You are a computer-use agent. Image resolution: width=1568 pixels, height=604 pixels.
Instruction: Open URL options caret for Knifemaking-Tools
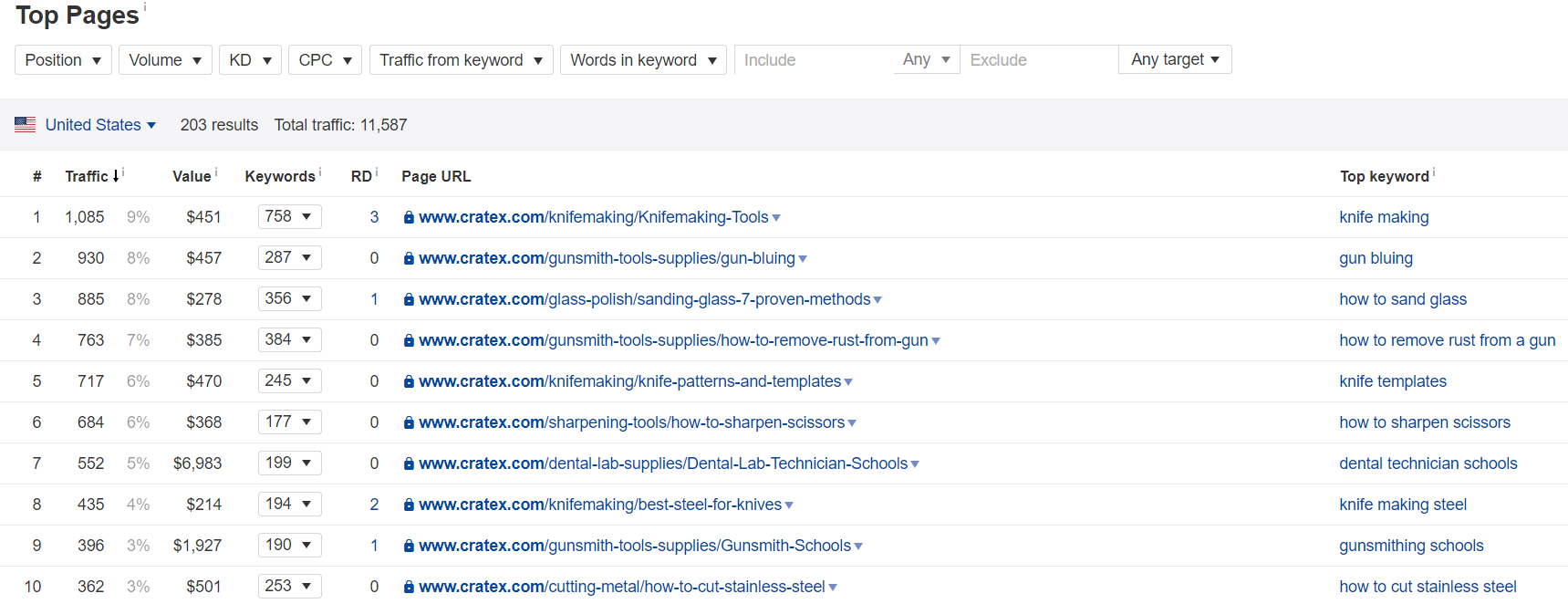[776, 218]
